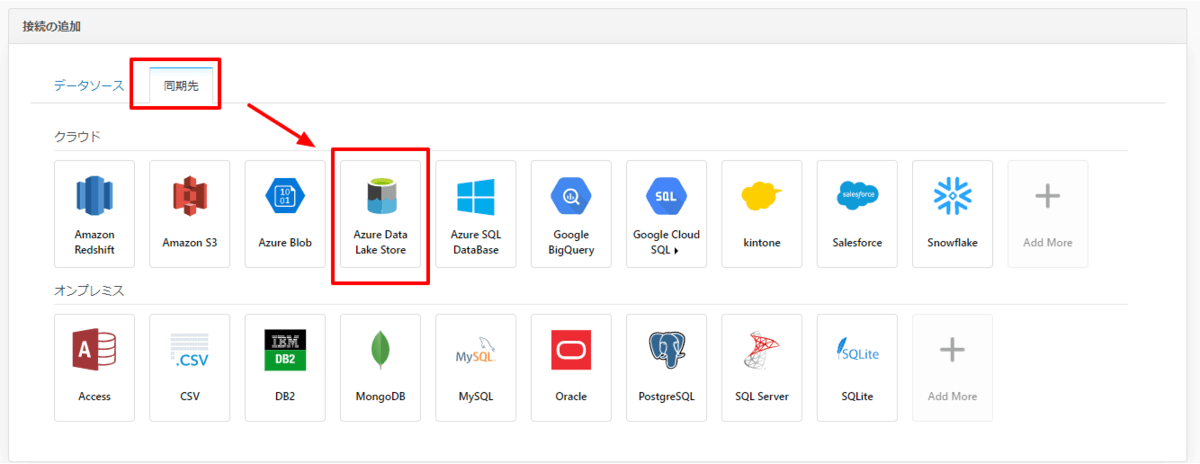Screen dimensions: 1200x464
Task: Click the クラウド section label
Action: click(x=77, y=136)
